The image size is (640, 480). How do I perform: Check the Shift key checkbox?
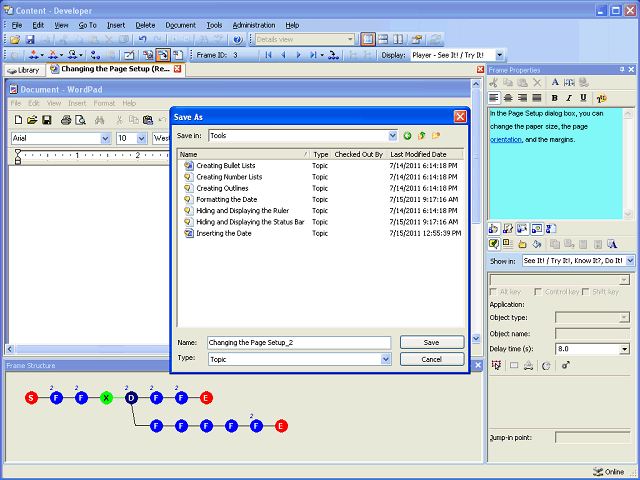tap(586, 292)
